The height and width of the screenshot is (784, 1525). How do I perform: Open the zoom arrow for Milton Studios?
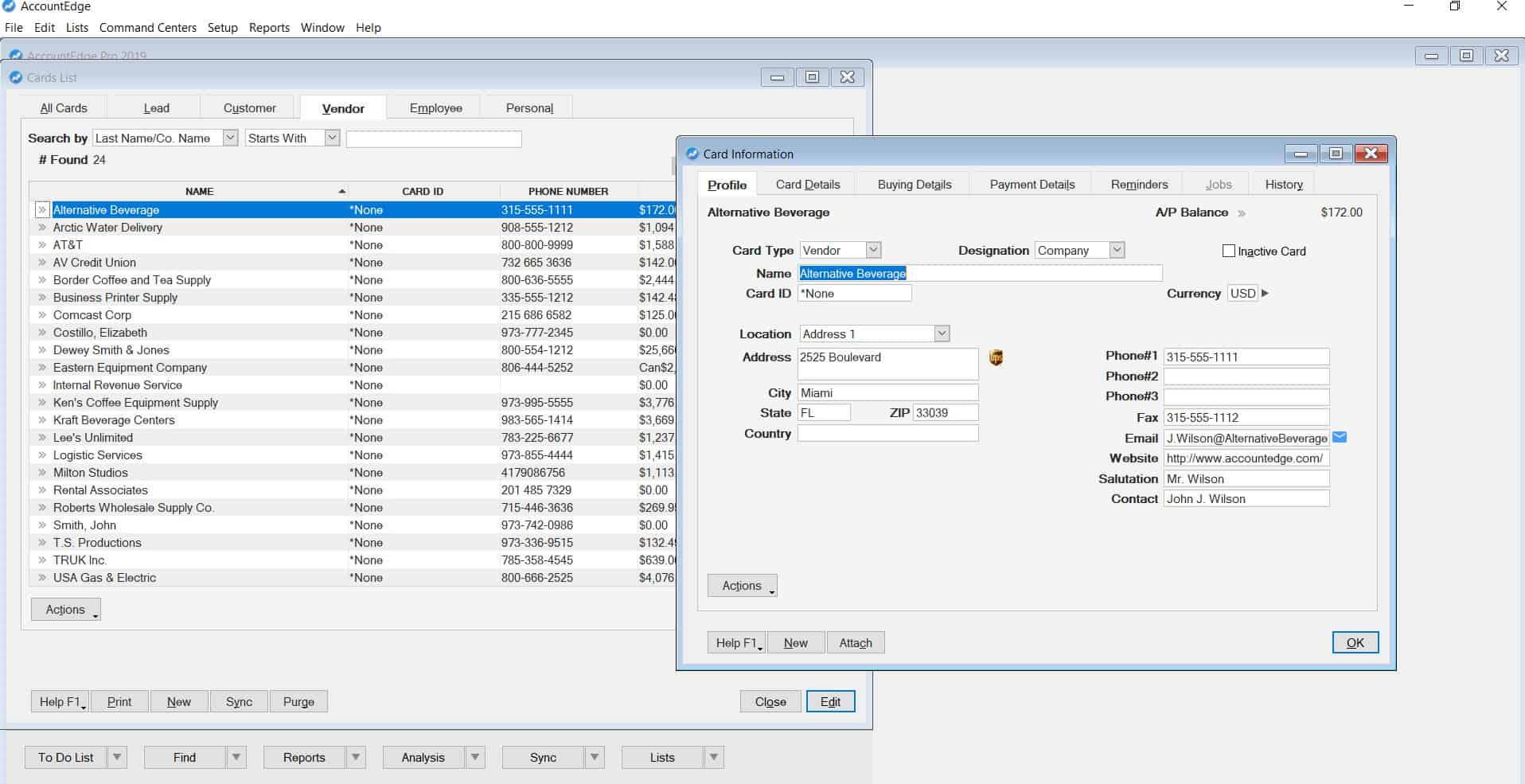pyautogui.click(x=42, y=473)
